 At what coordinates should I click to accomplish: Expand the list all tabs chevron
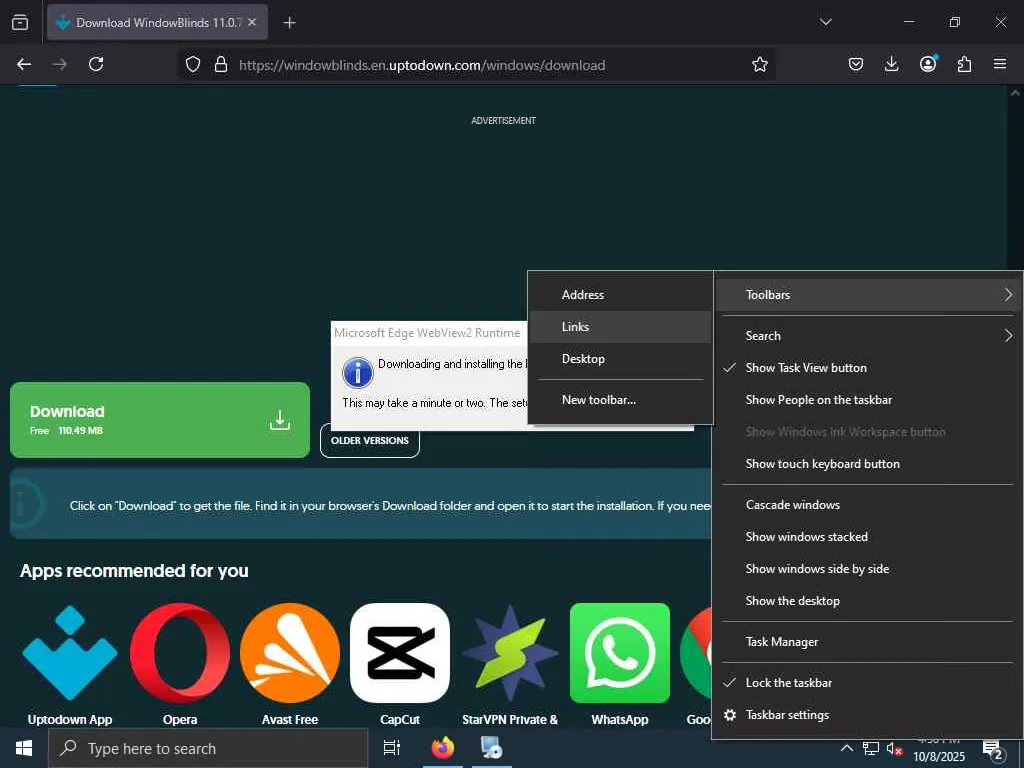825,22
